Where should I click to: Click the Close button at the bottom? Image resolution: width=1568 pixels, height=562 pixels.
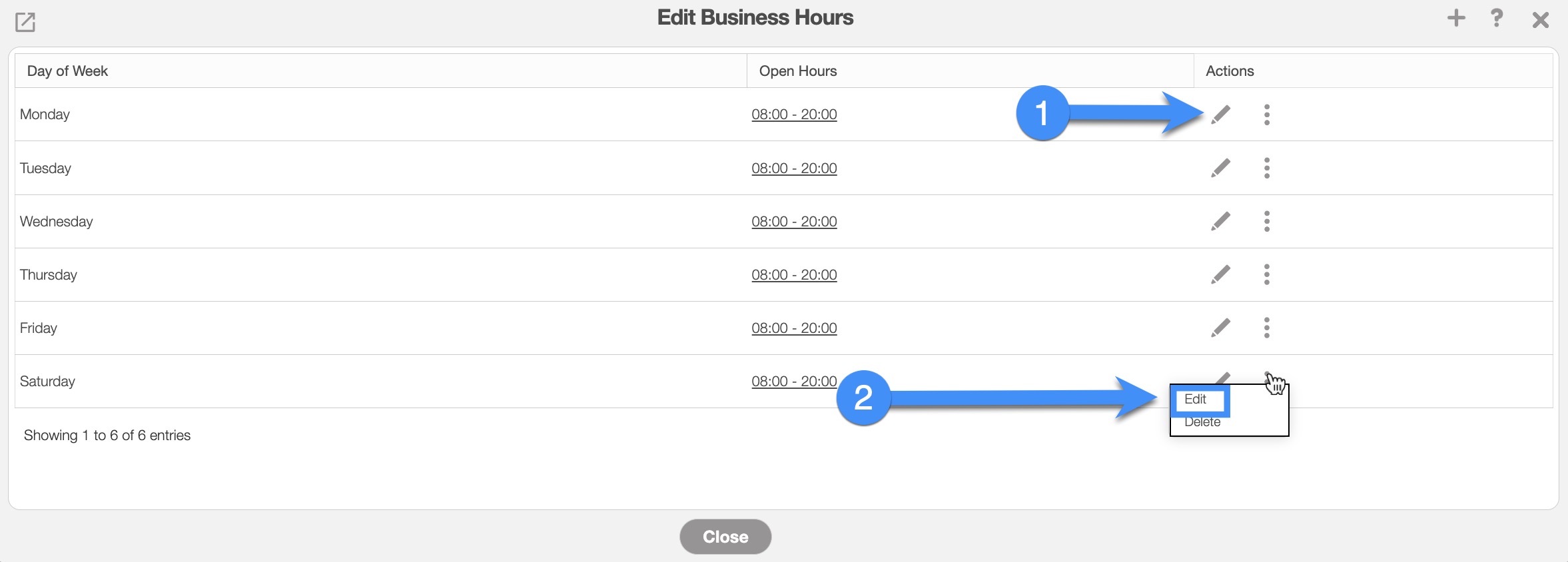(x=725, y=537)
